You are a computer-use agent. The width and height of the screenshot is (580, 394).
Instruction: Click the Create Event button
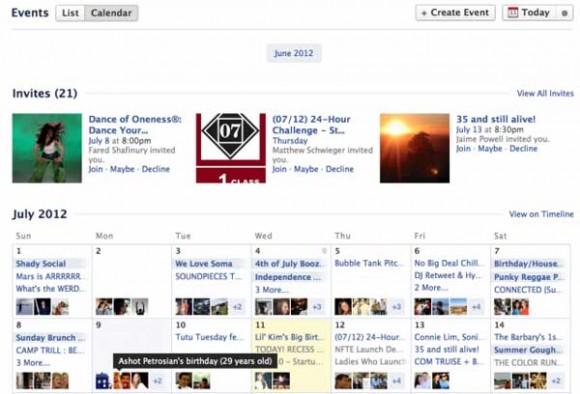455,13
